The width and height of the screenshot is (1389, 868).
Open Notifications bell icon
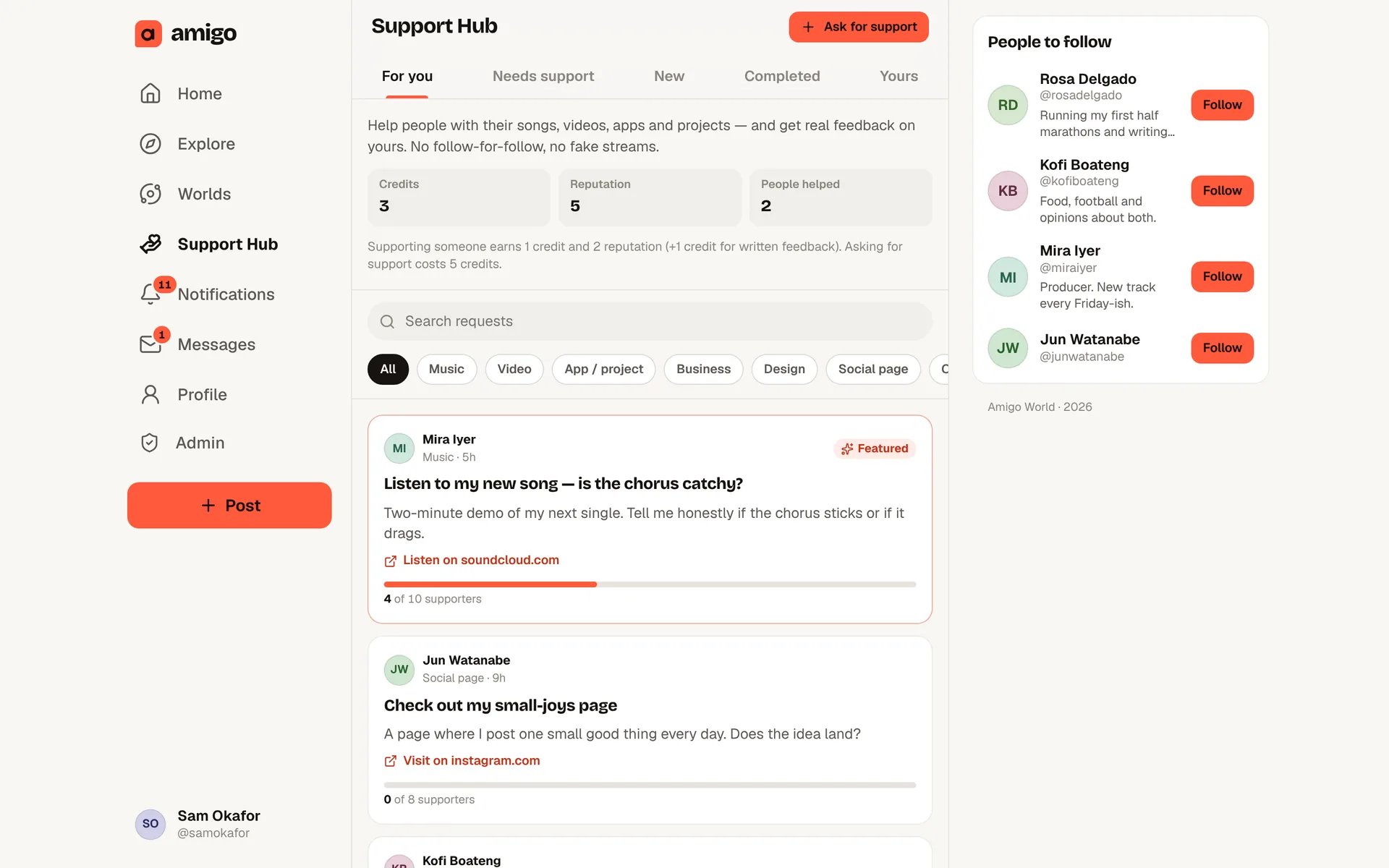click(150, 294)
